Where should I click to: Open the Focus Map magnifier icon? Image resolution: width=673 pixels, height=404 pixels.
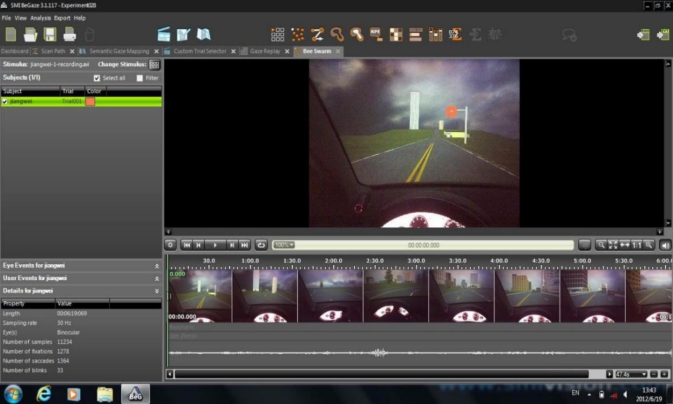coord(337,34)
